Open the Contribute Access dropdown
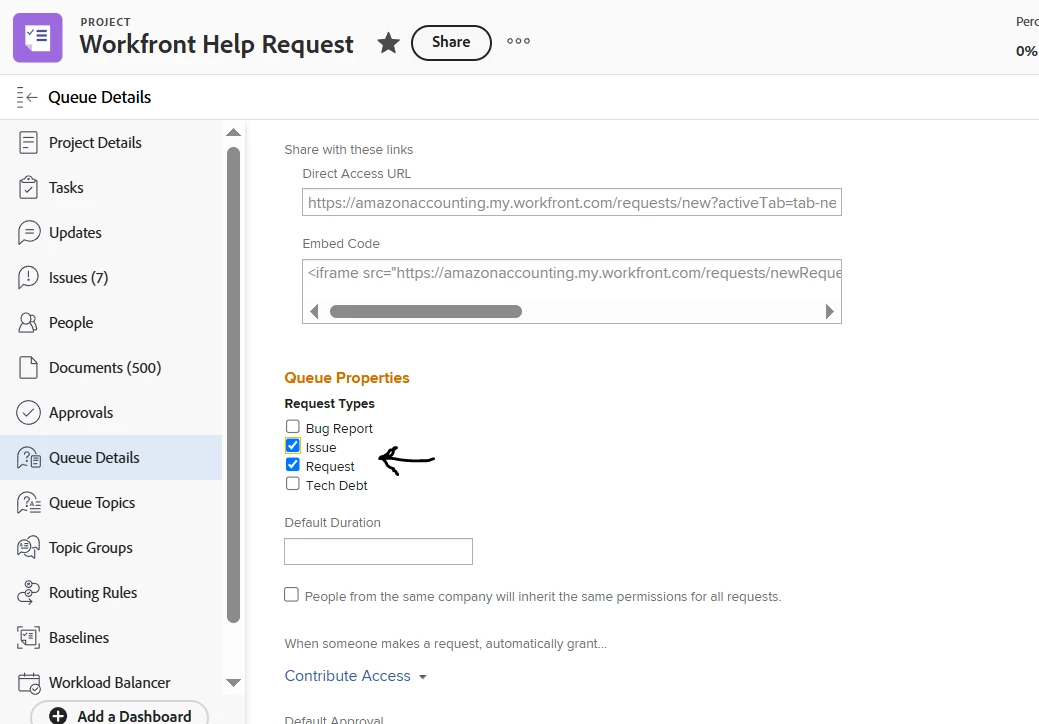1039x724 pixels. [355, 676]
